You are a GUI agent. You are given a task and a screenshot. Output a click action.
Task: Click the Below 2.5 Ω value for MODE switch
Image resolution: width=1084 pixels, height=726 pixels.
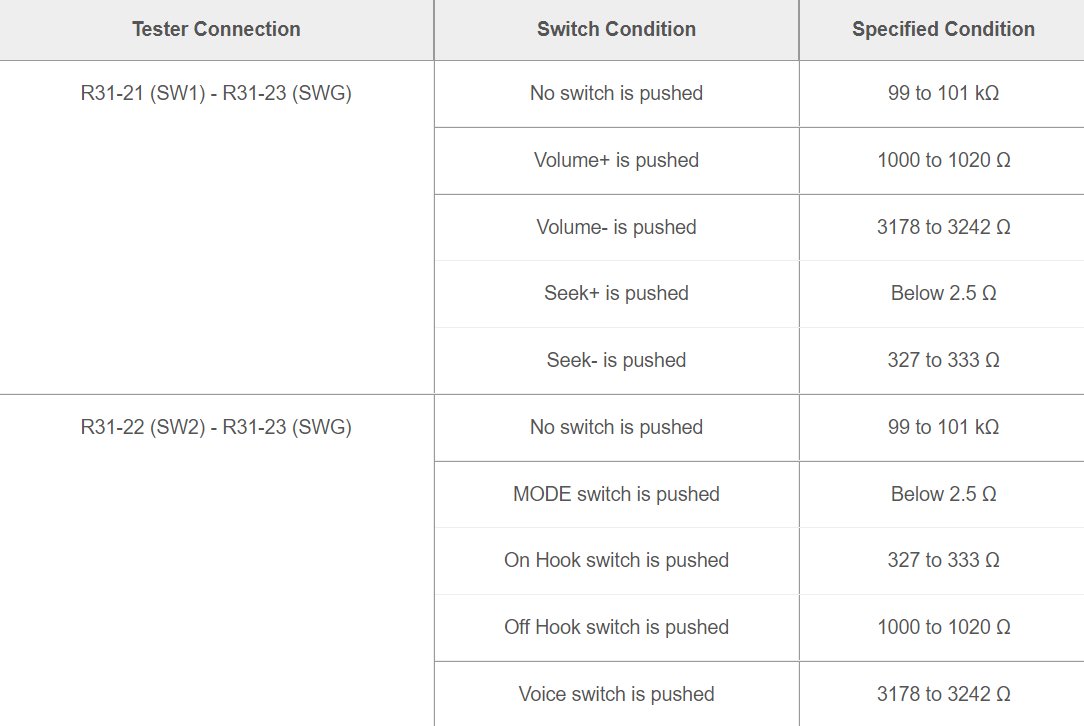[942, 494]
